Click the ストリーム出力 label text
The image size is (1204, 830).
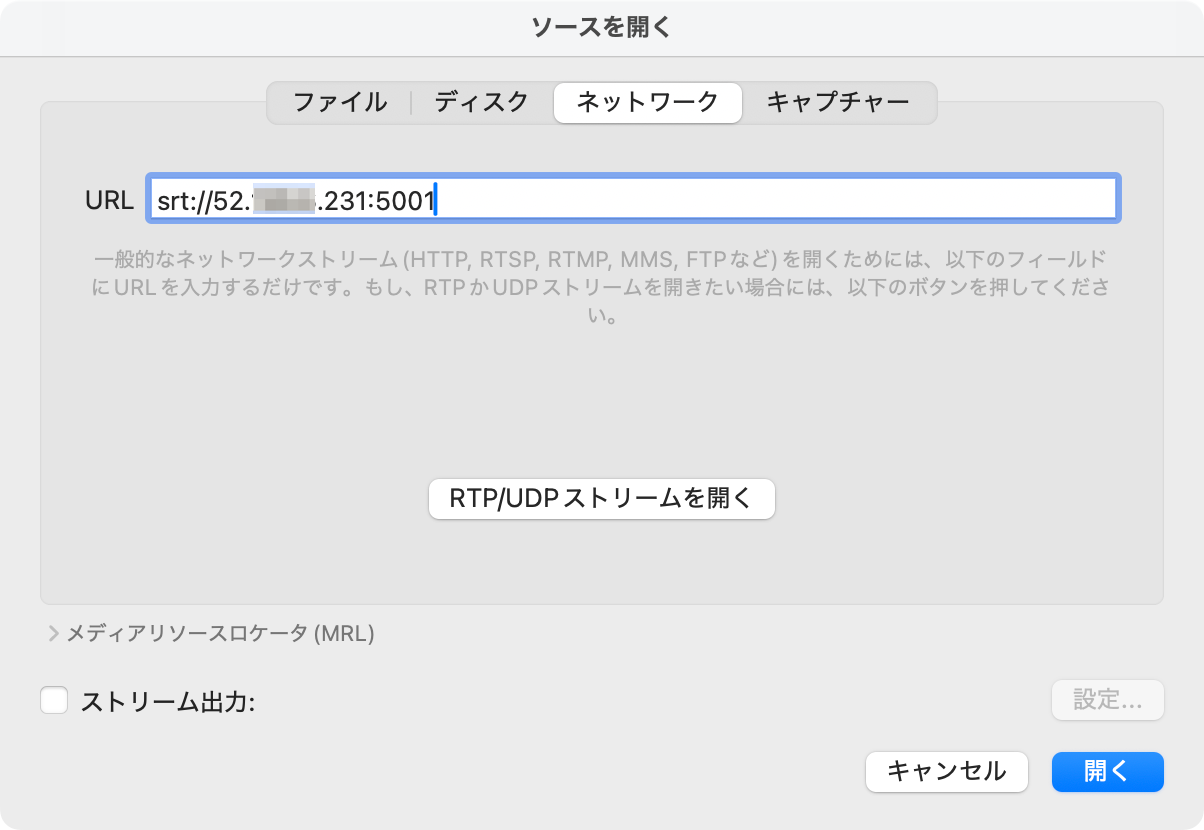[x=168, y=702]
